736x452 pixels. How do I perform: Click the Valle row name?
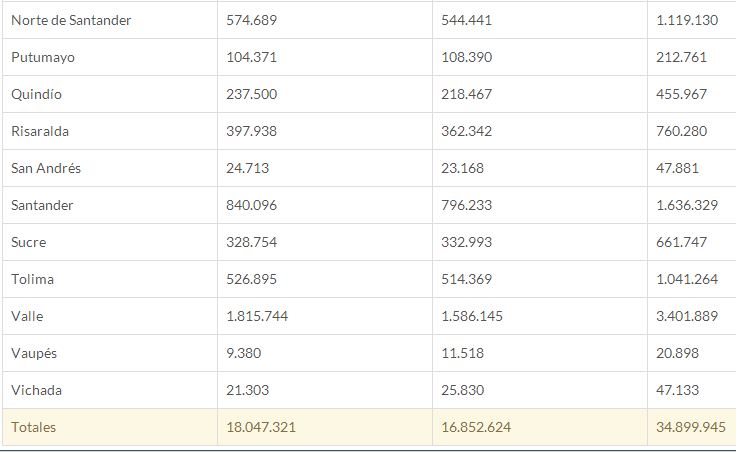pos(27,316)
